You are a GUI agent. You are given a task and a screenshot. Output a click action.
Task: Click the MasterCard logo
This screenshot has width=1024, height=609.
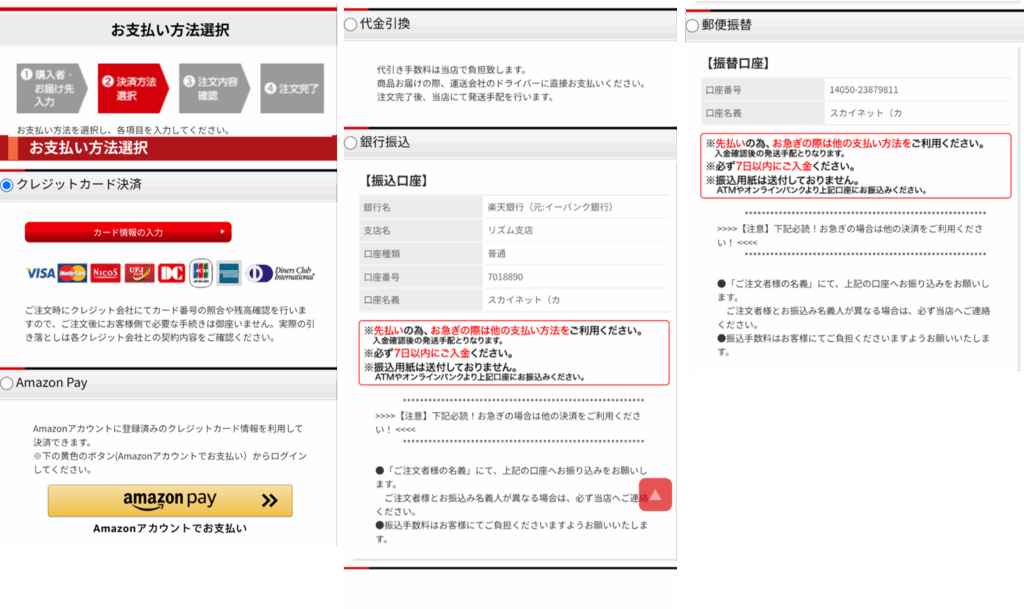[x=72, y=273]
